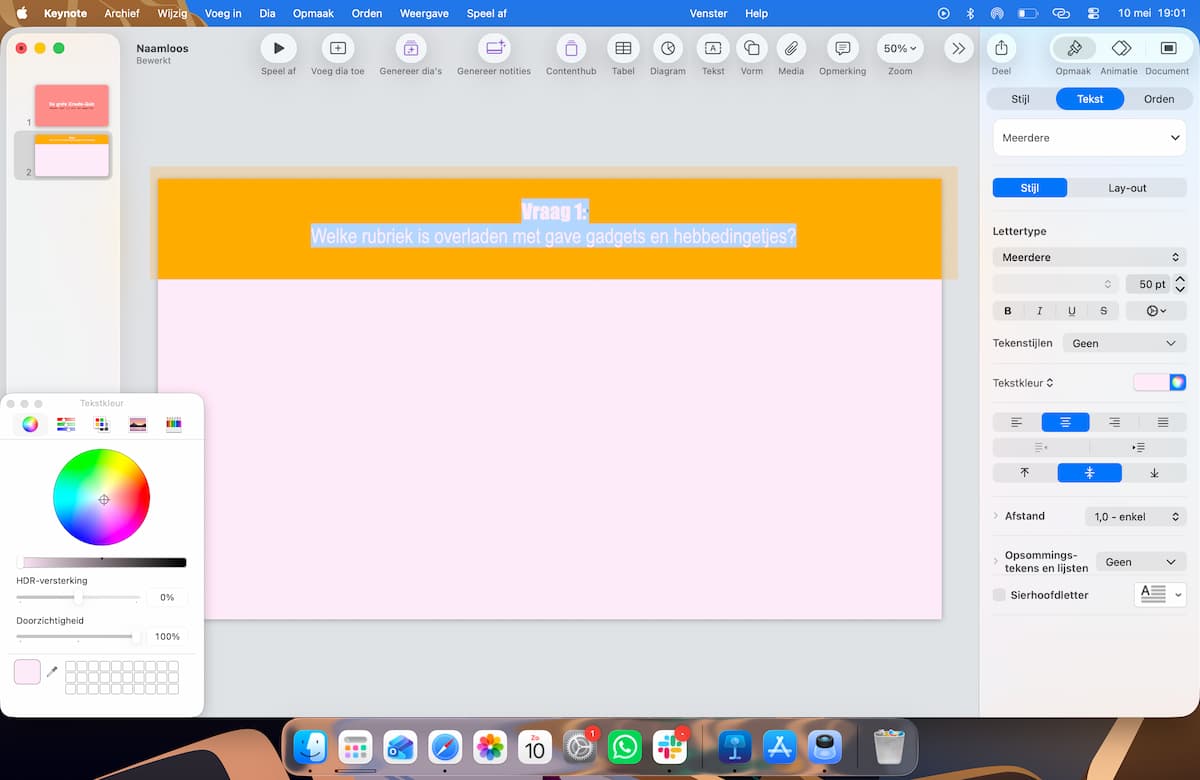The height and width of the screenshot is (780, 1200).
Task: Pick a color with the eyedropper
Action: [52, 671]
